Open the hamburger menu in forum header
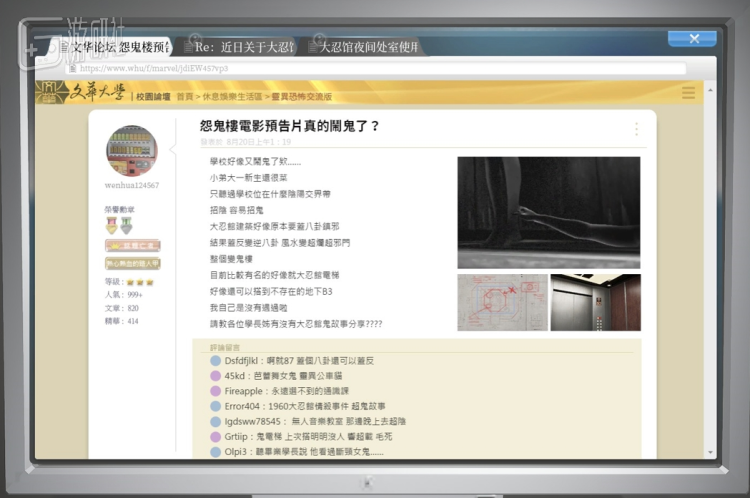This screenshot has width=750, height=498. tap(688, 93)
